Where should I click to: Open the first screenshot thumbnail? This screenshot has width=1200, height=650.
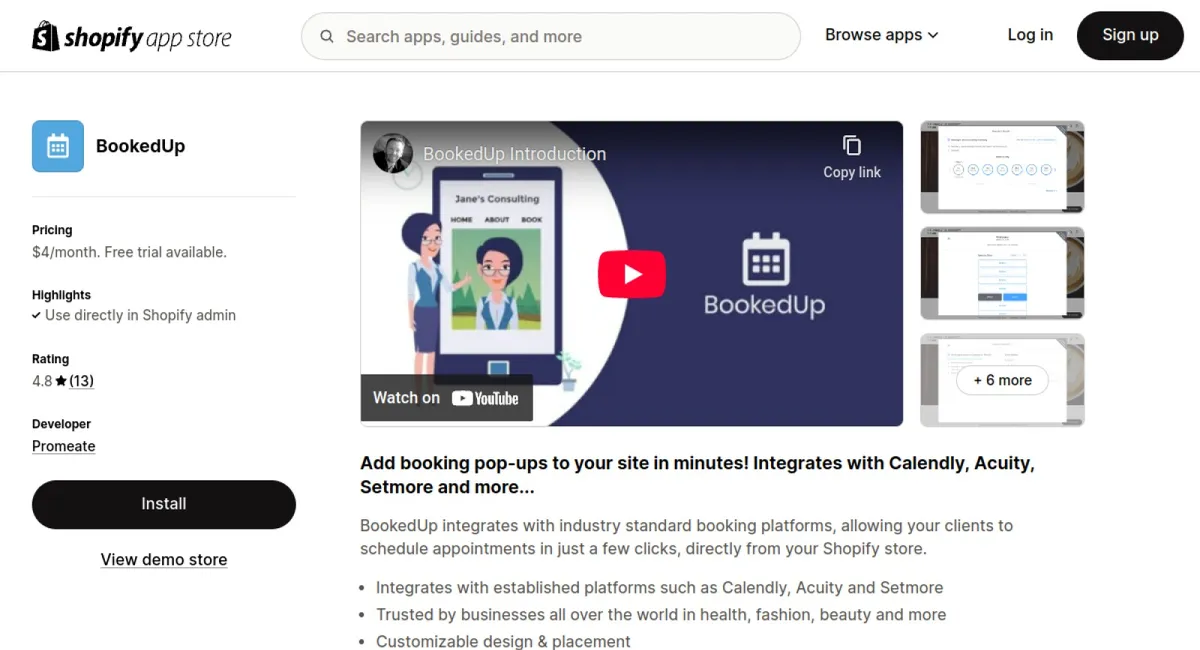coord(1002,167)
